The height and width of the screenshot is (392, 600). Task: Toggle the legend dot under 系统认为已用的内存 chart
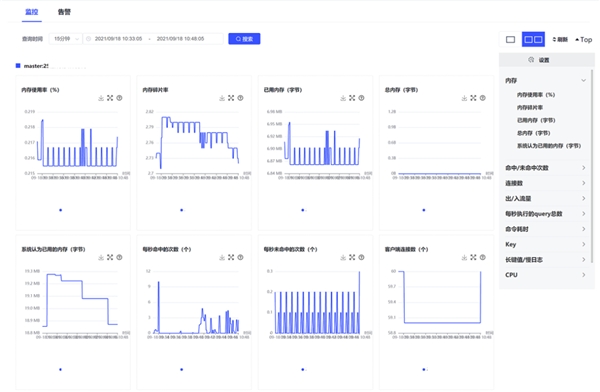(x=60, y=369)
